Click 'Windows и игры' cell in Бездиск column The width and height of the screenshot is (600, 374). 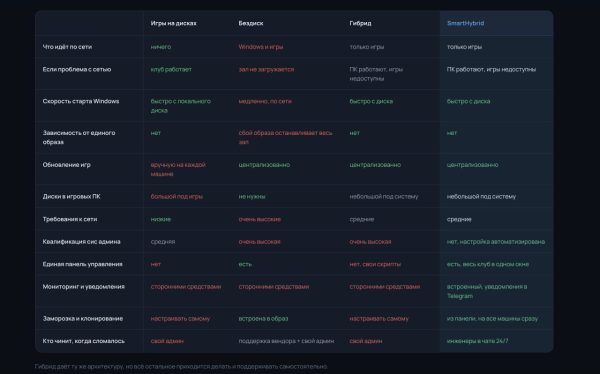261,47
